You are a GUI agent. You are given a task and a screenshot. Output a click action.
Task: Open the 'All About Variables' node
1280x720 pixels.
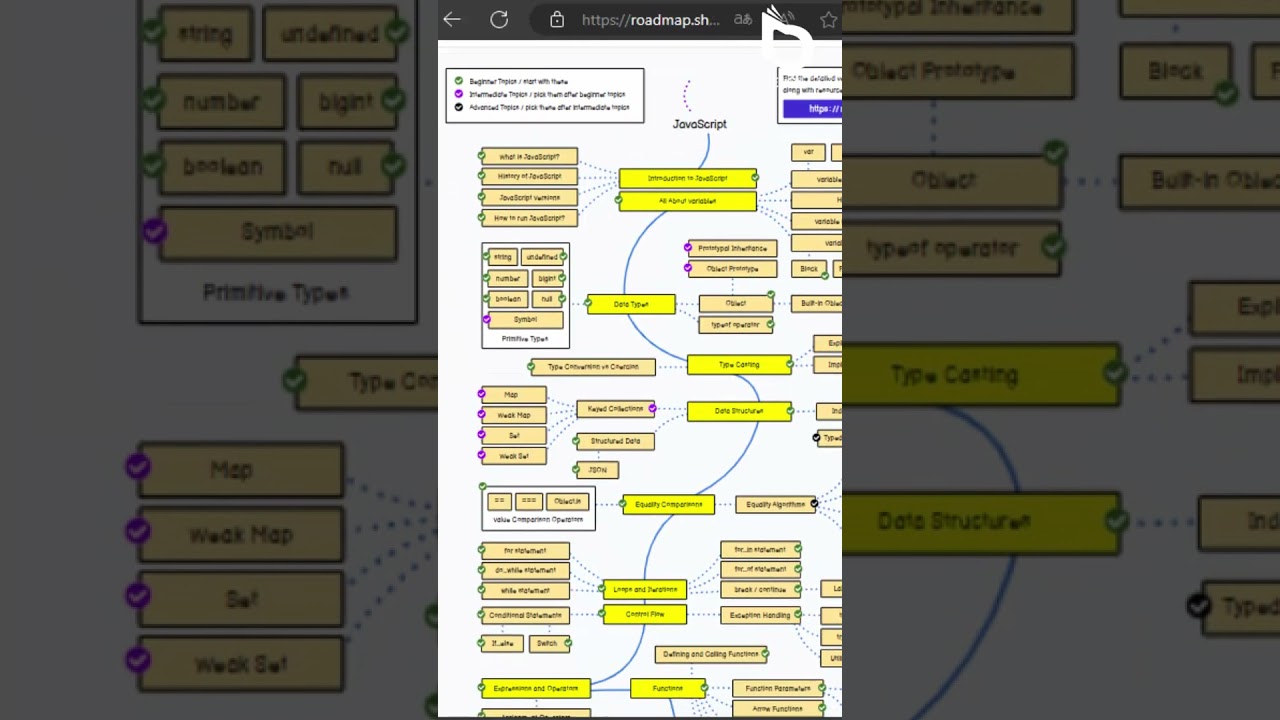point(687,201)
